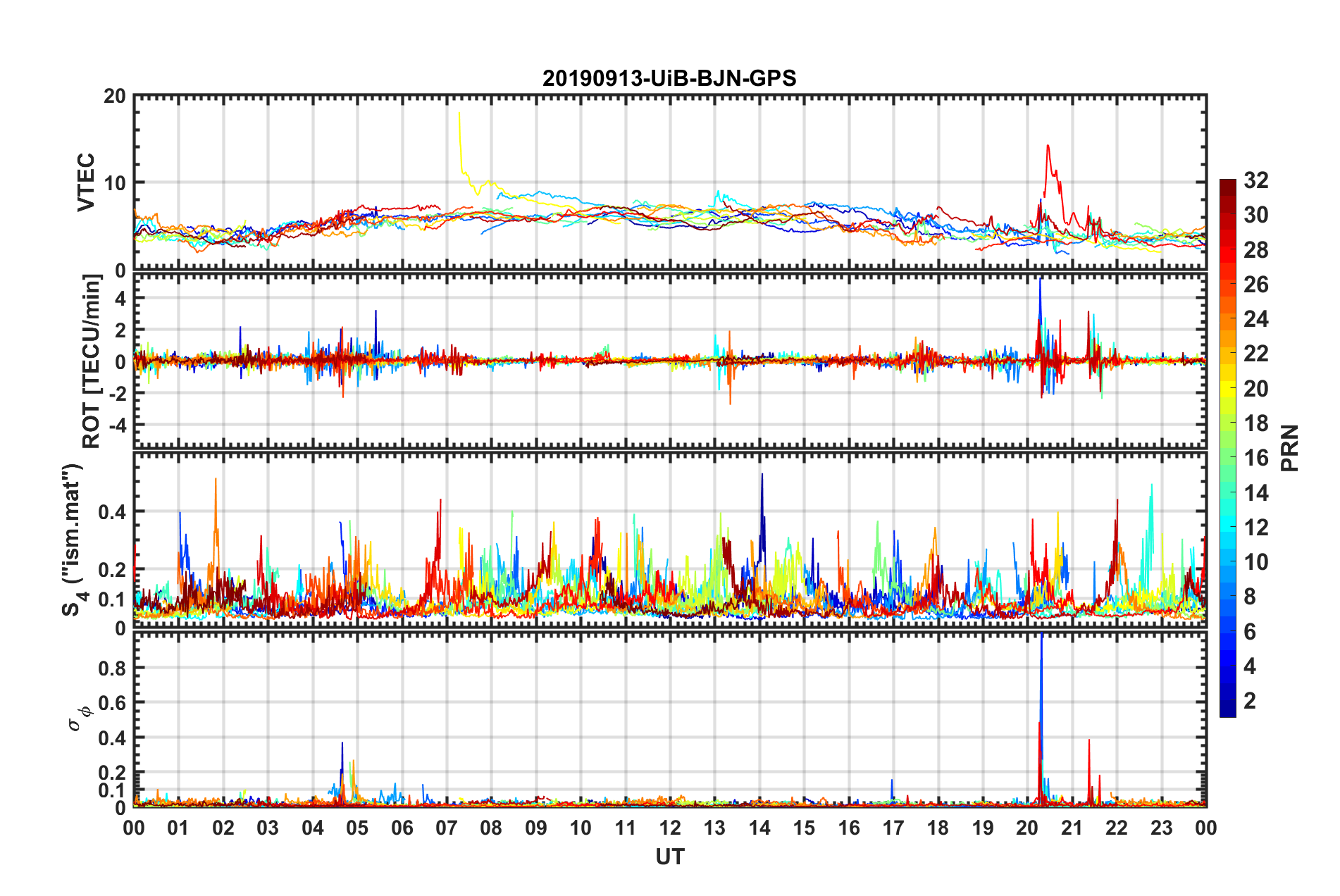This screenshot has height=896, width=1340.
Task: Select UT axis hour tick 03
Action: 268,828
